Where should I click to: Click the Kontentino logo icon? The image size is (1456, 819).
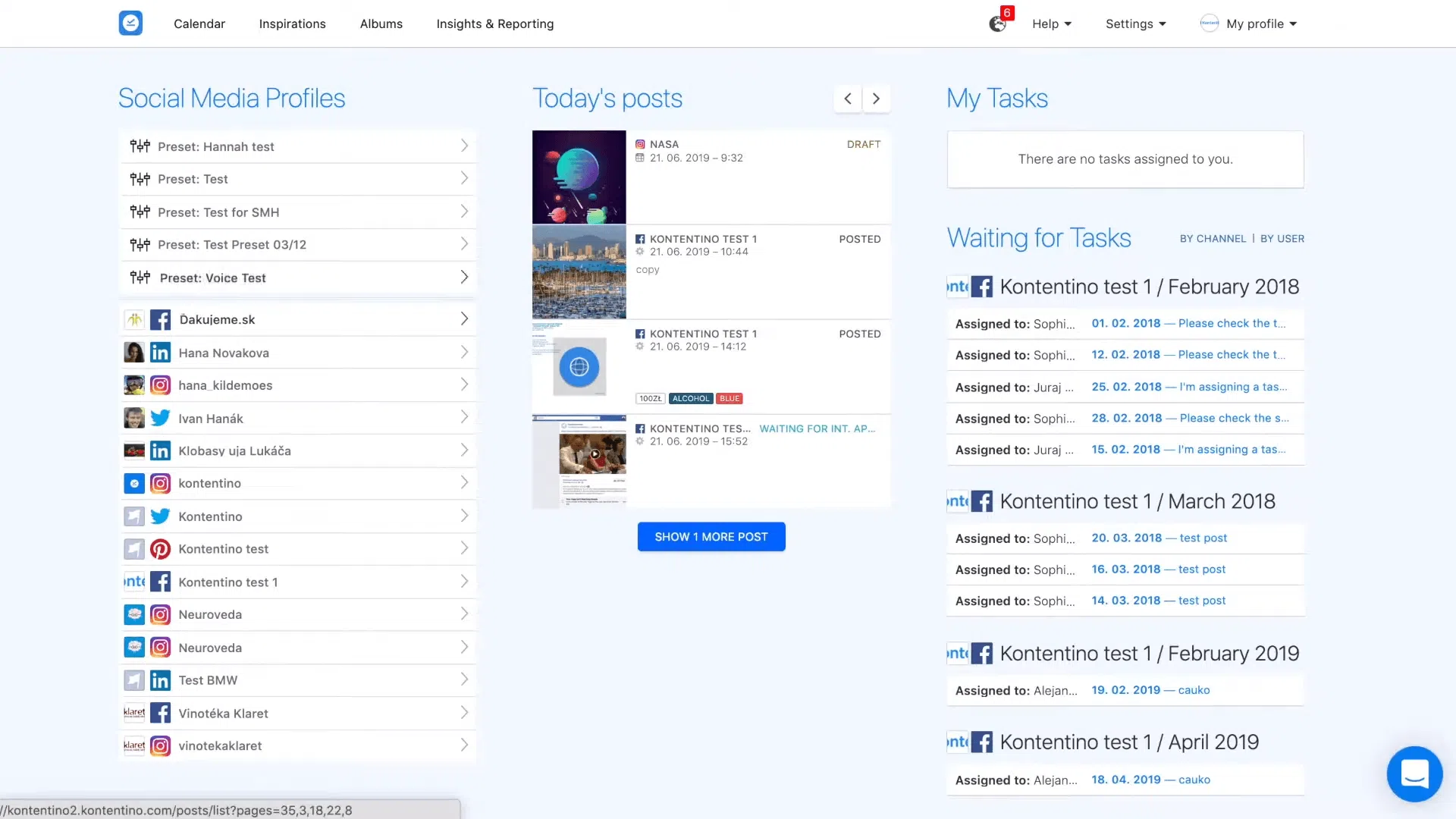point(130,23)
